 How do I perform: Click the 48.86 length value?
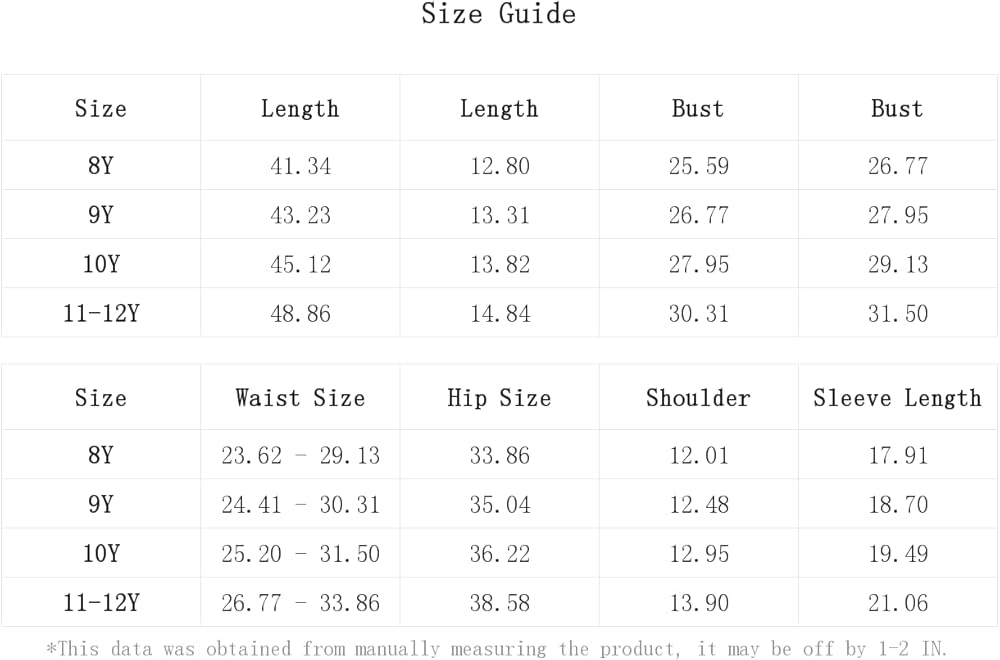pyautogui.click(x=300, y=313)
